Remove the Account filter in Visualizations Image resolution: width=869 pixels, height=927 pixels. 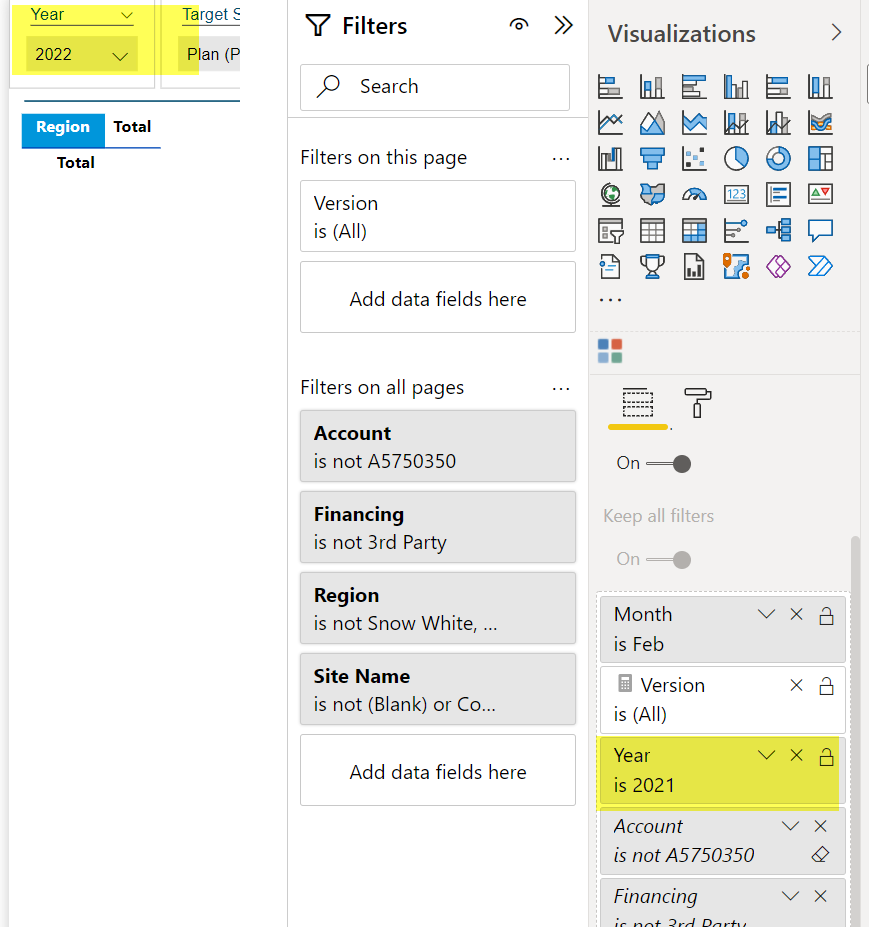[x=821, y=826]
